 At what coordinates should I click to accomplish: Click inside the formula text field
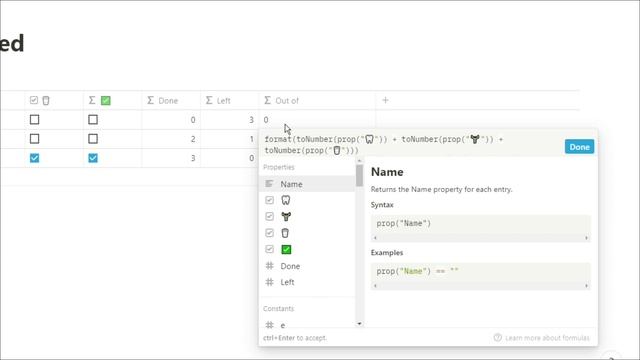pyautogui.click(x=411, y=145)
